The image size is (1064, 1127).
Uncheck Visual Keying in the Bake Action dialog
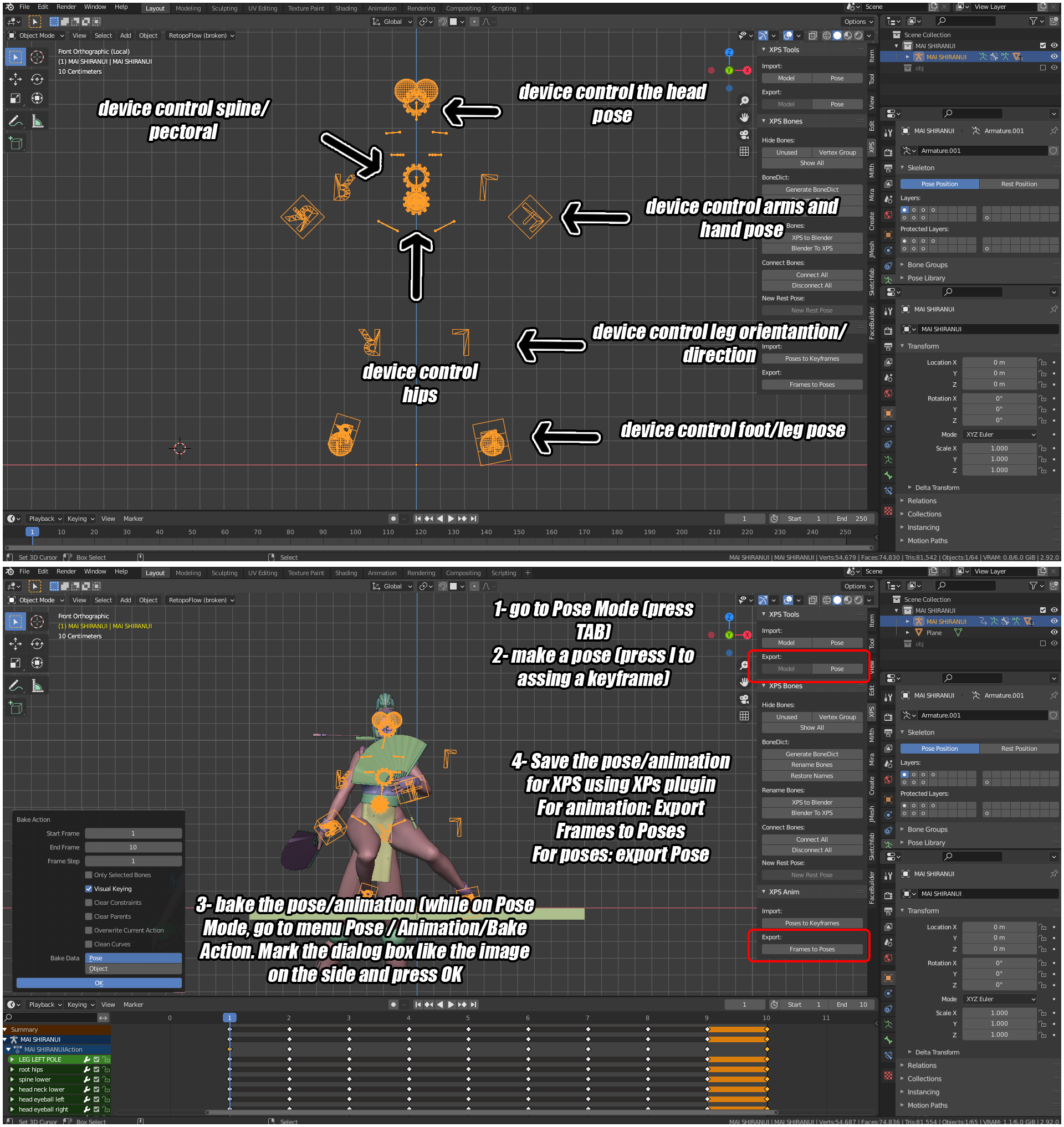click(89, 888)
